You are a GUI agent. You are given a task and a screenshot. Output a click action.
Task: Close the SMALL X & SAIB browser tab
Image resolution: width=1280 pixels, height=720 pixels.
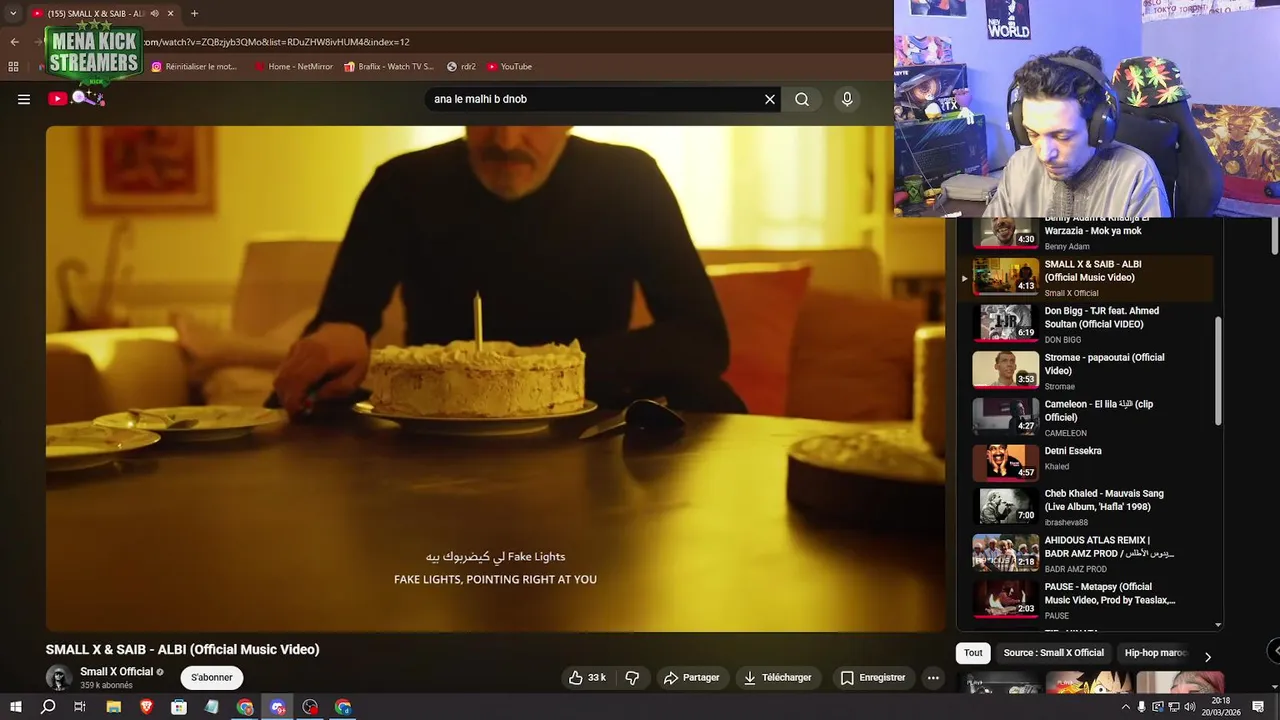pos(171,13)
